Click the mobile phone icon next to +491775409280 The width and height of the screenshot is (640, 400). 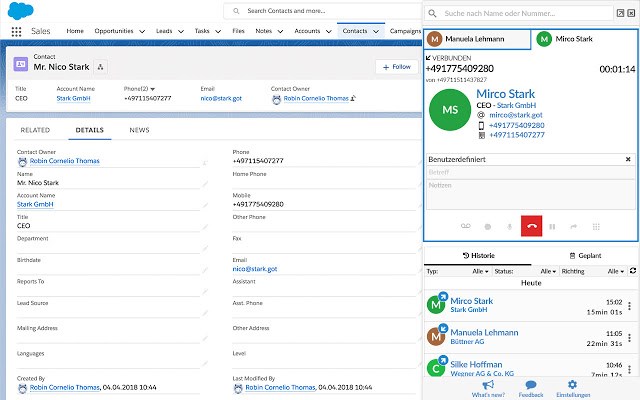pyautogui.click(x=481, y=125)
